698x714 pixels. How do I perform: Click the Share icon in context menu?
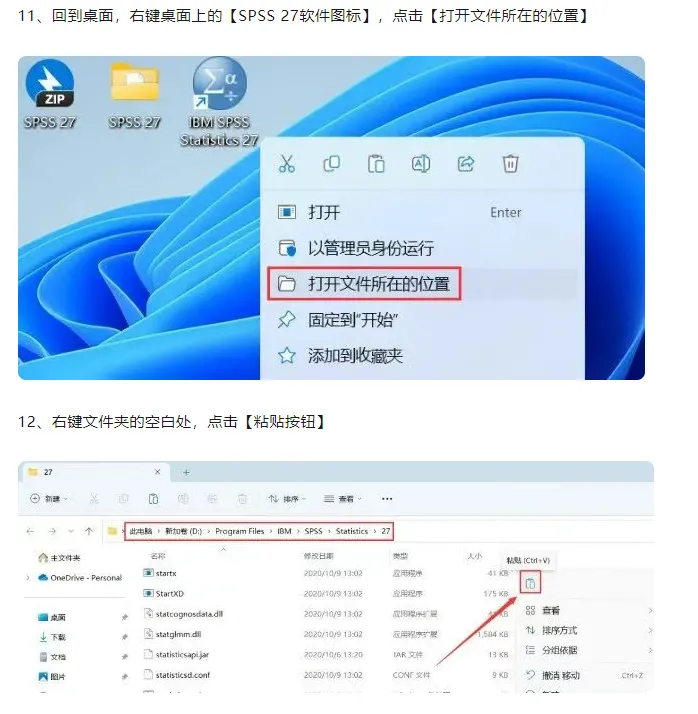click(x=466, y=164)
